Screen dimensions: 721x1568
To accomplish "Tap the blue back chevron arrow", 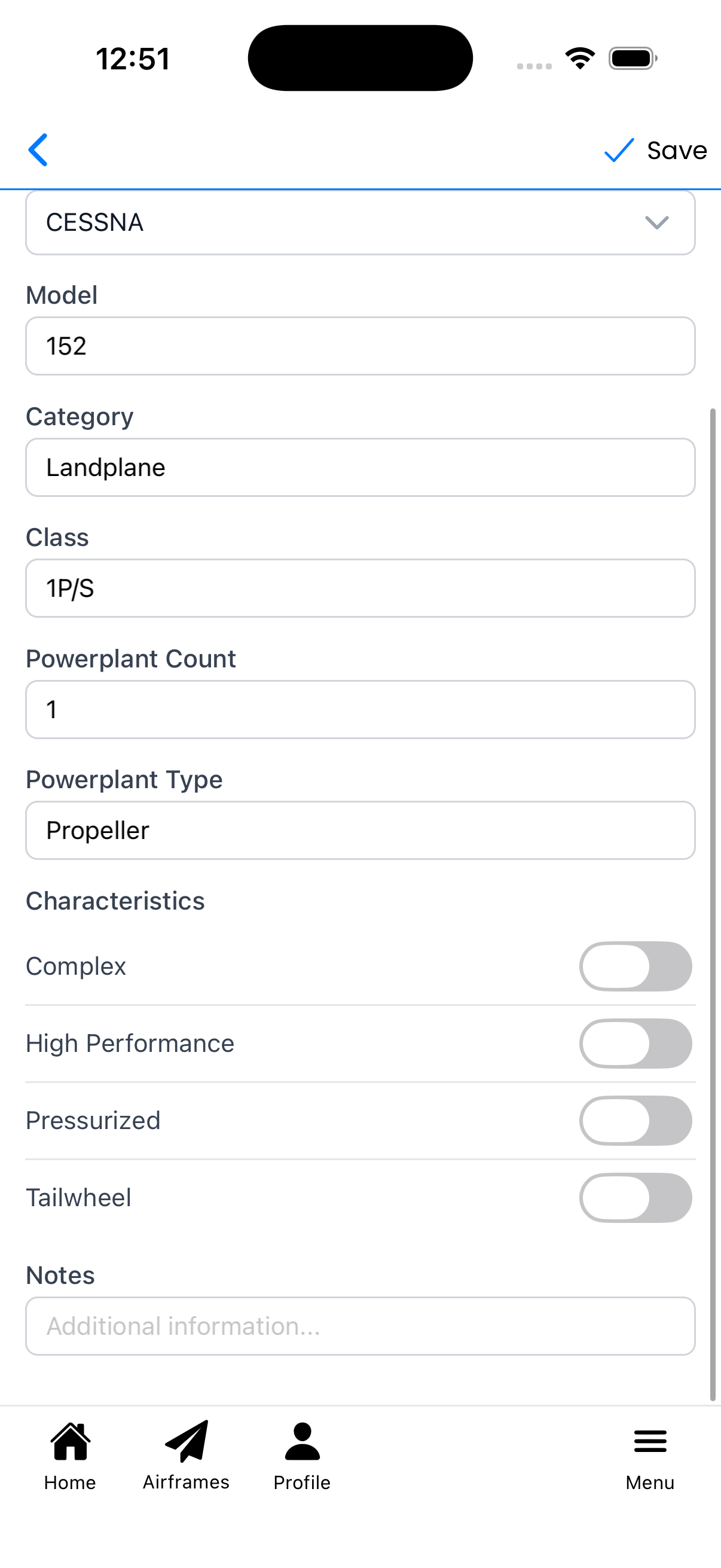I will click(38, 150).
